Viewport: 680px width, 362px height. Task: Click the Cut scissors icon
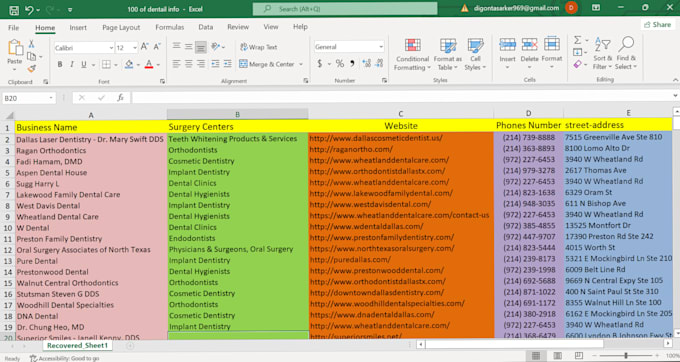point(31,44)
